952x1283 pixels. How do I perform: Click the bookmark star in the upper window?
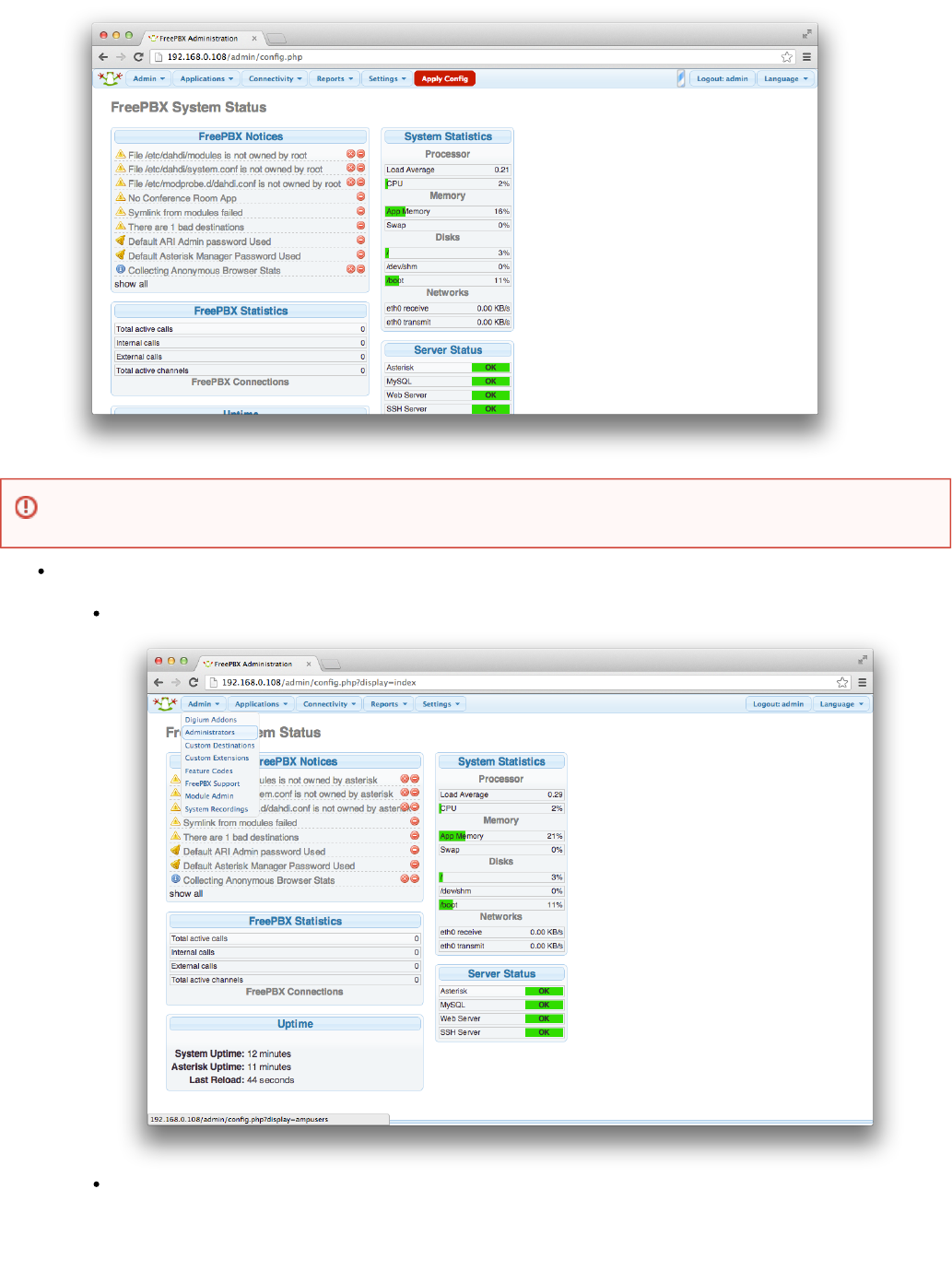click(786, 57)
